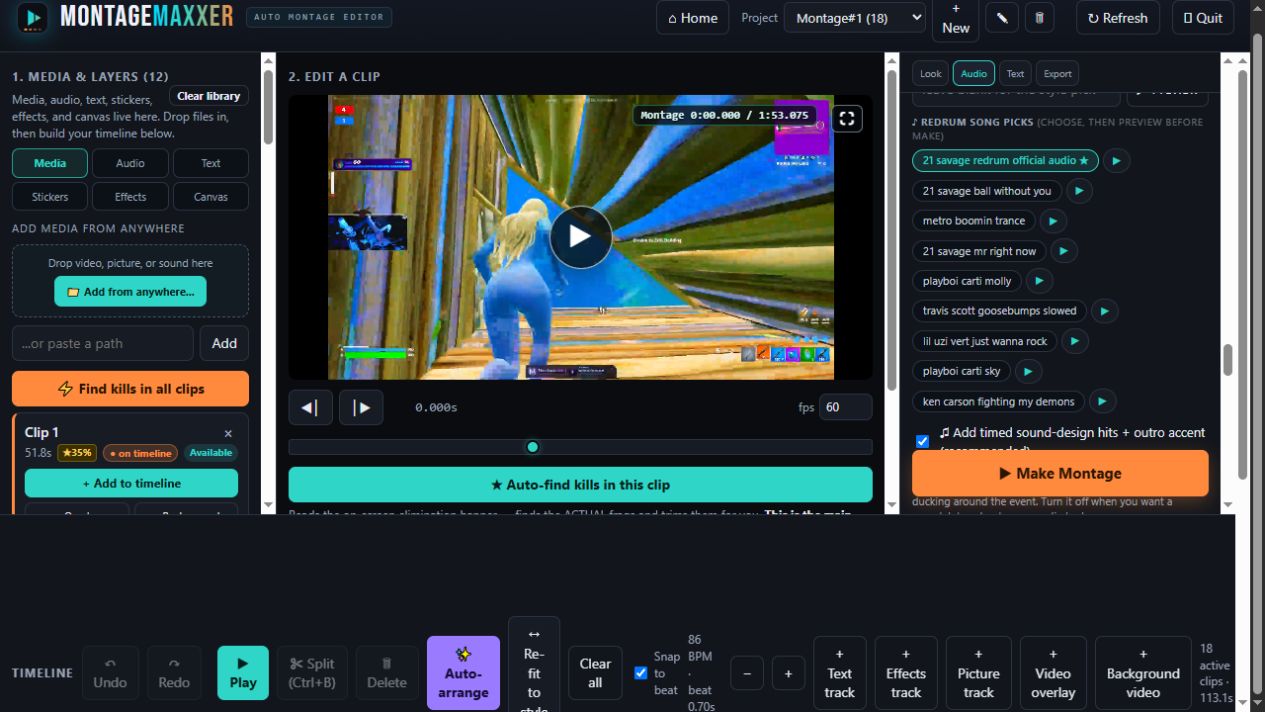Click Split (Ctrl+B) scissors button
Viewport: 1265px width, 712px height.
312,673
